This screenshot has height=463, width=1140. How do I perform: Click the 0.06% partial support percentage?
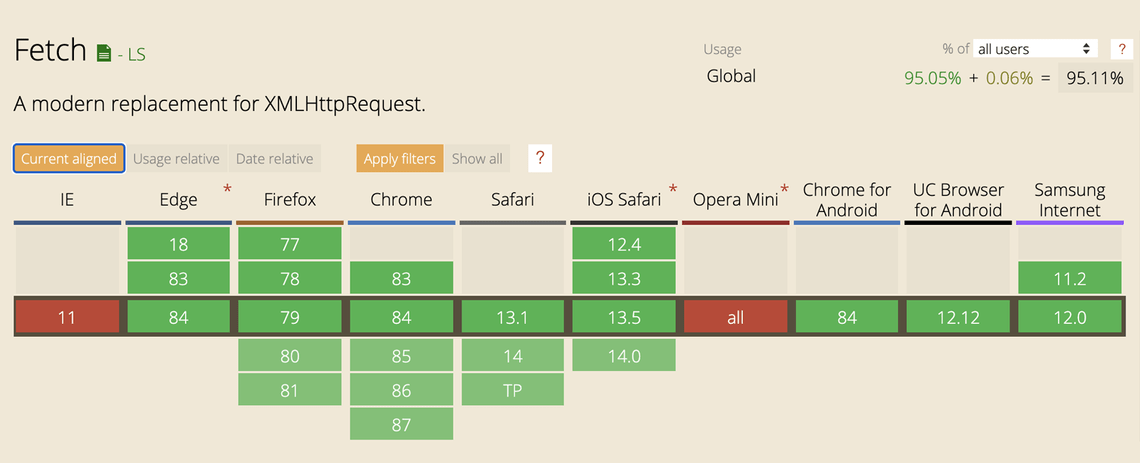pos(1009,78)
